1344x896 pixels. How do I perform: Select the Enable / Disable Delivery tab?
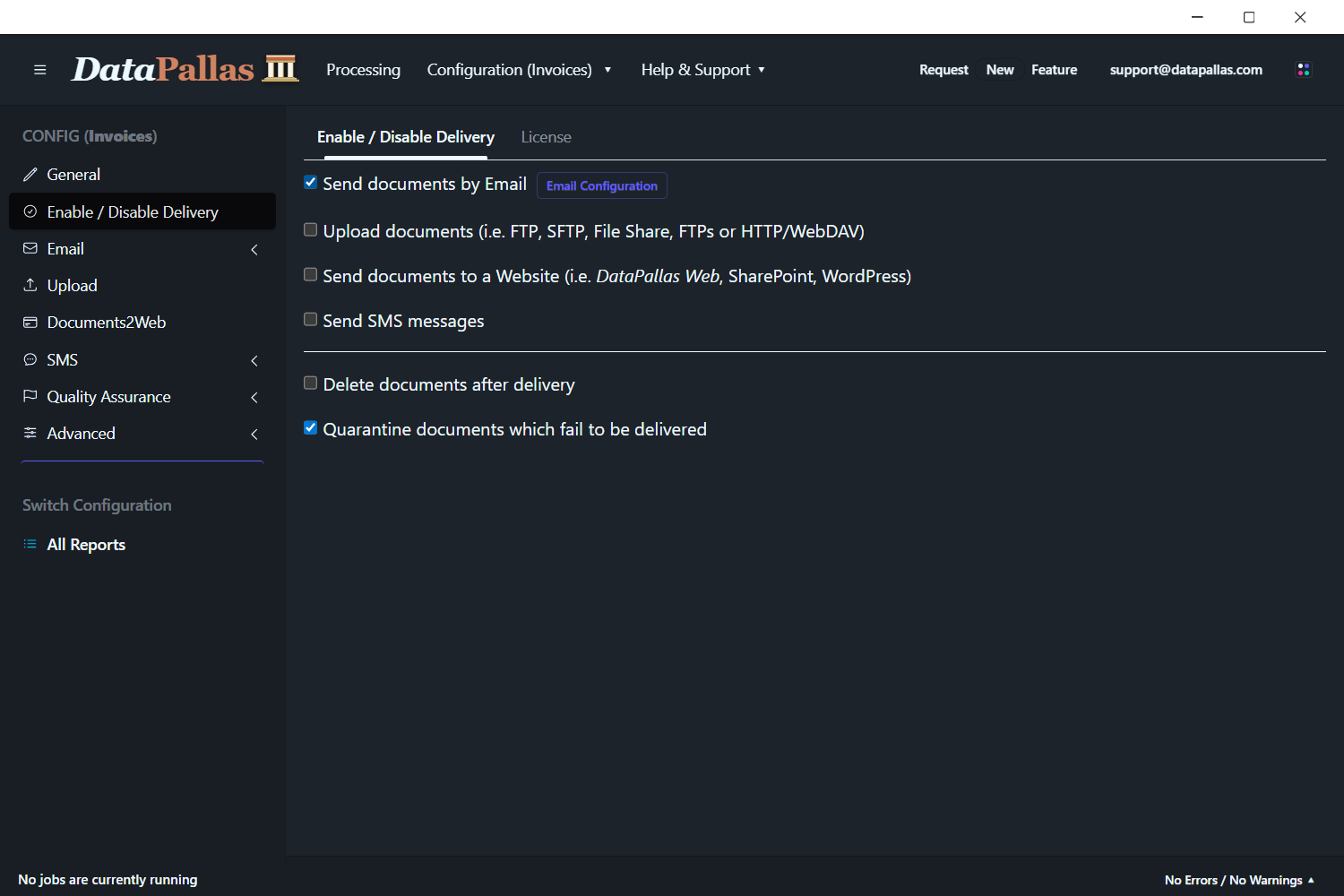coord(406,137)
